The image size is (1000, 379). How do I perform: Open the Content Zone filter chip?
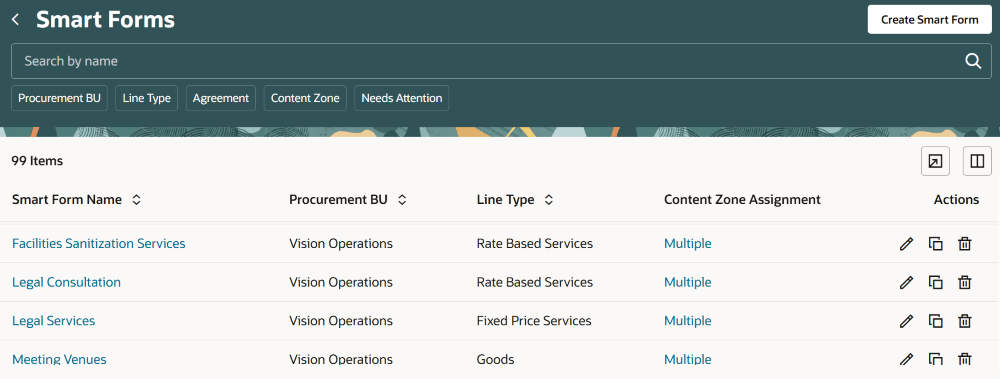point(305,98)
